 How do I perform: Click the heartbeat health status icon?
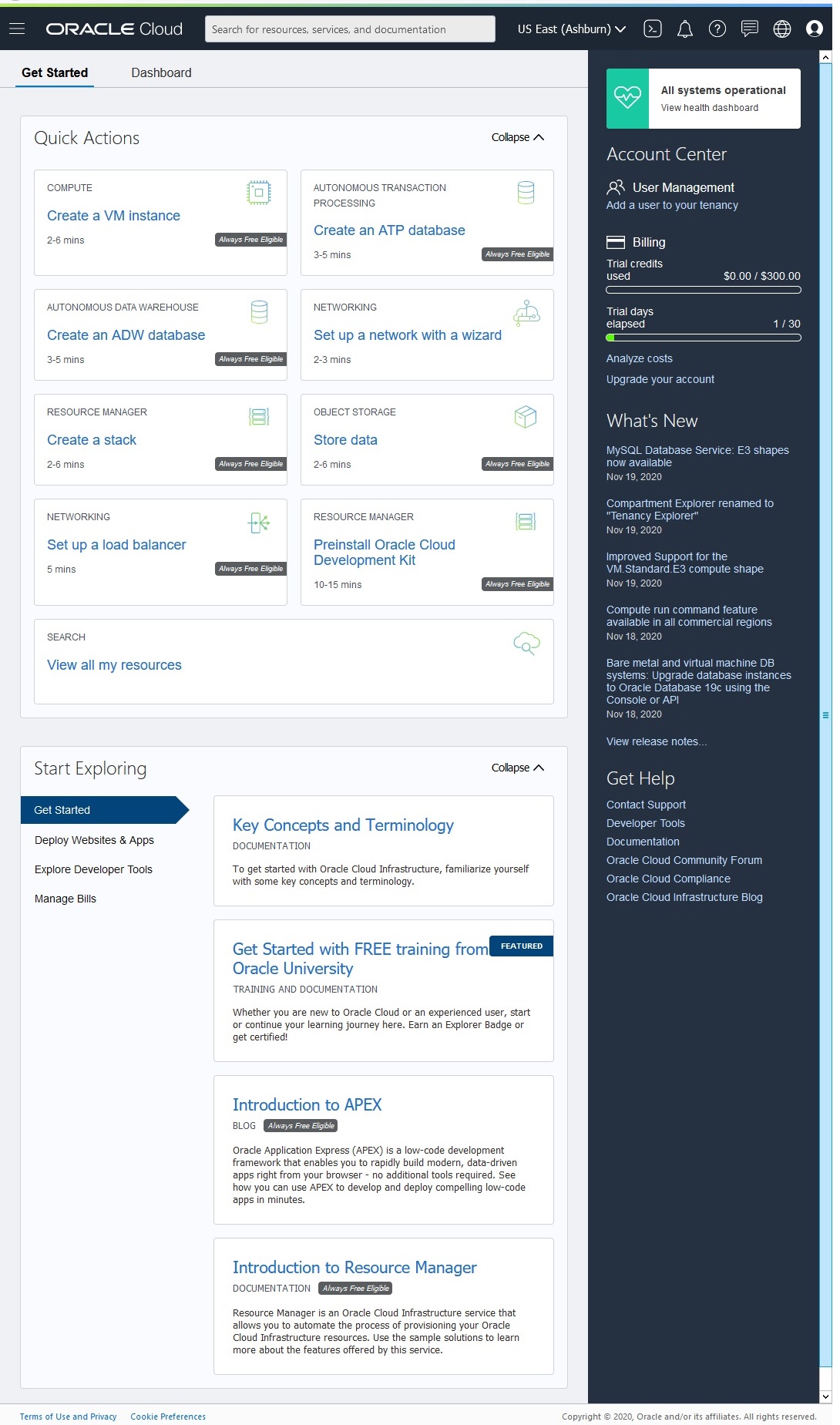[x=627, y=98]
